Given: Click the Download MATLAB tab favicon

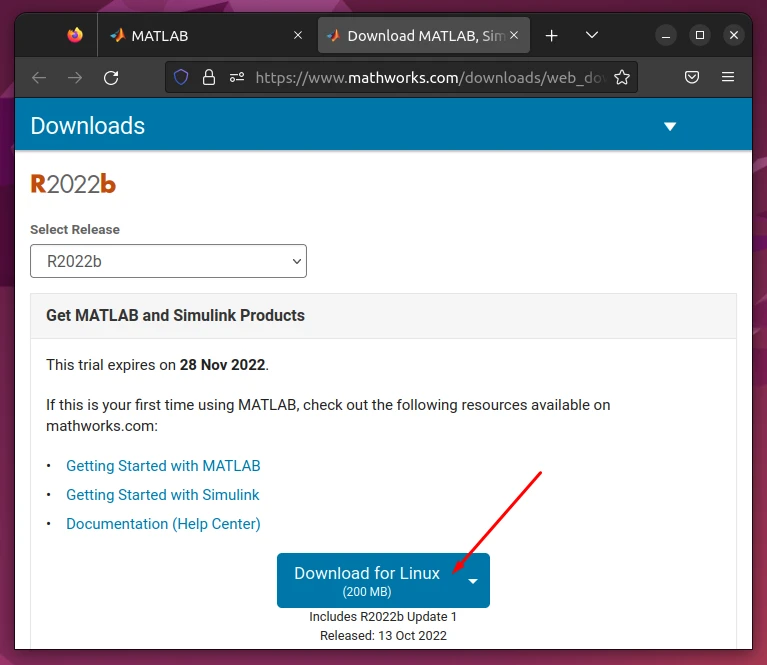Looking at the screenshot, I should (333, 35).
